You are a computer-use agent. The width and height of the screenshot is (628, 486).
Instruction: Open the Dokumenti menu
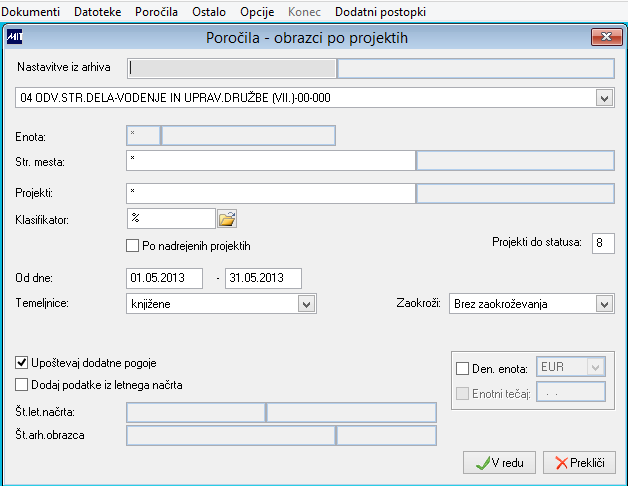tap(30, 12)
